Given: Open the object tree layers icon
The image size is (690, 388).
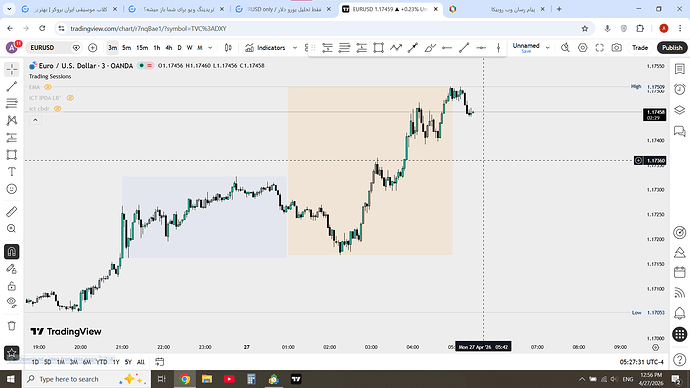Looking at the screenshot, I should pos(680,110).
